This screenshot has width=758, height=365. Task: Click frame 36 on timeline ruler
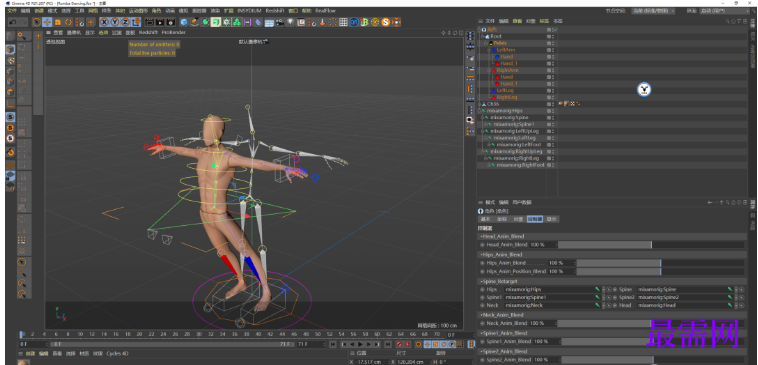[234, 334]
